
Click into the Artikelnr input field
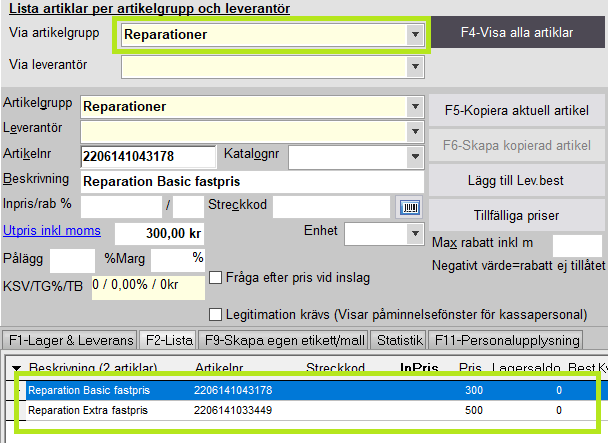coord(148,157)
